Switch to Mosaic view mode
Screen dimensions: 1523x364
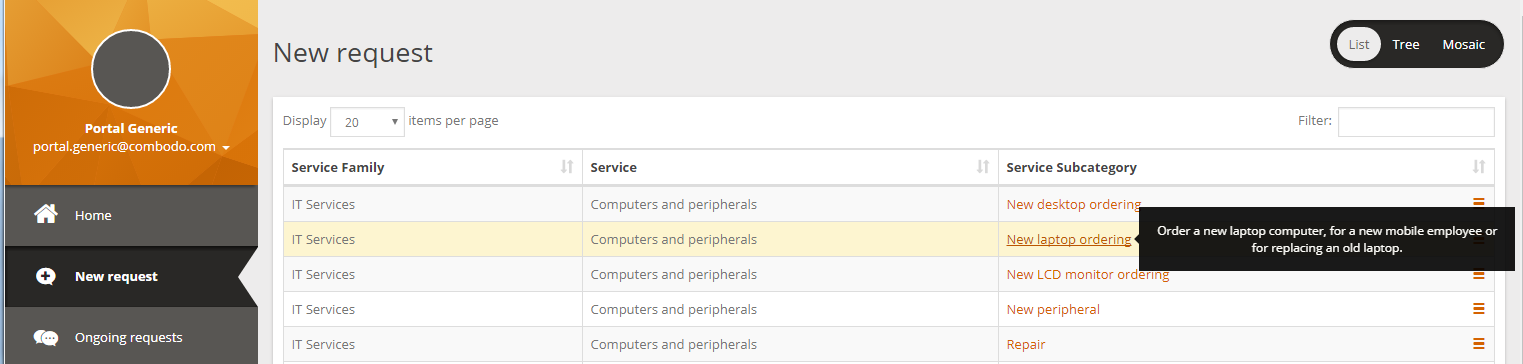click(1464, 44)
